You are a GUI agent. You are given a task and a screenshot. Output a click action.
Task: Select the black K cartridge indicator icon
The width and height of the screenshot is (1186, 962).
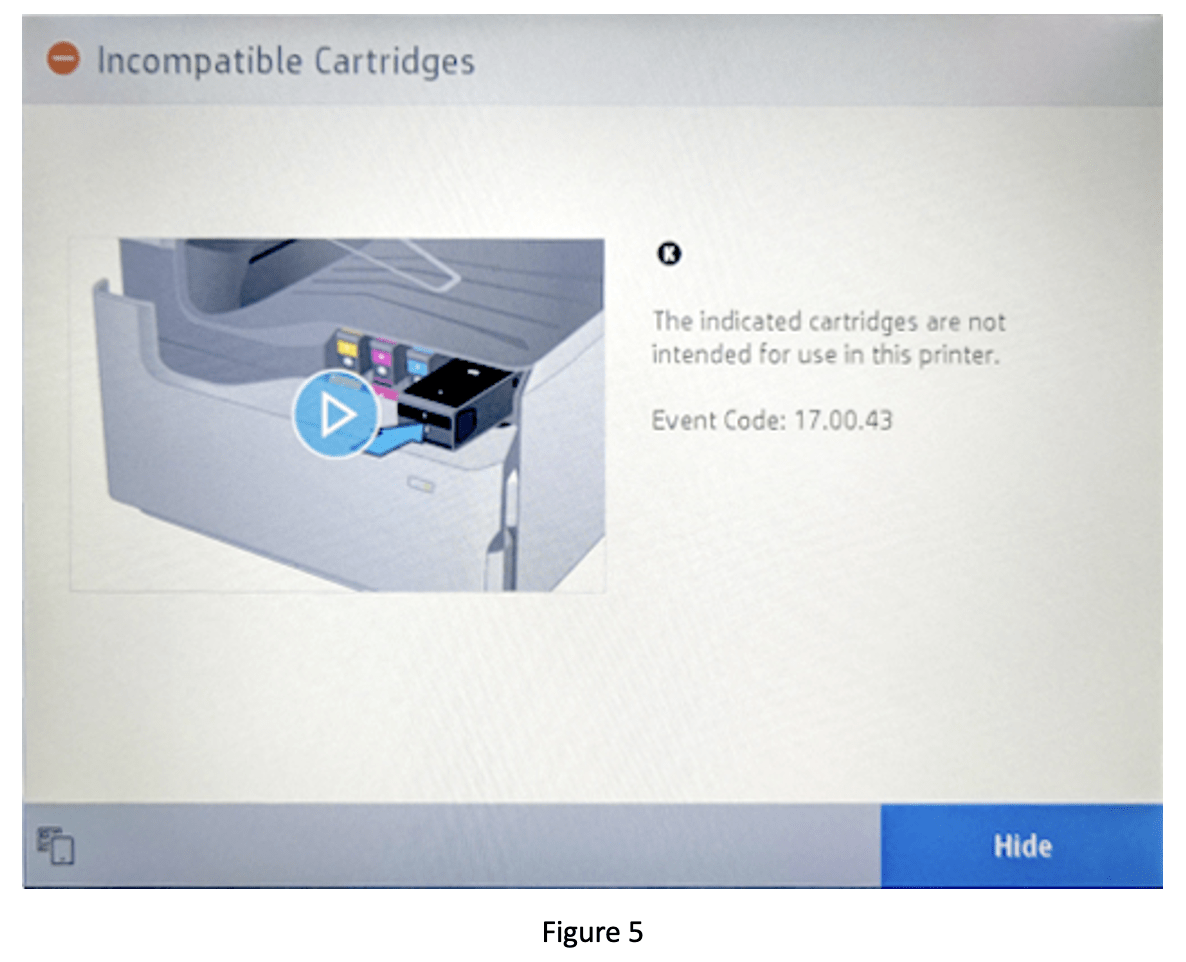669,253
